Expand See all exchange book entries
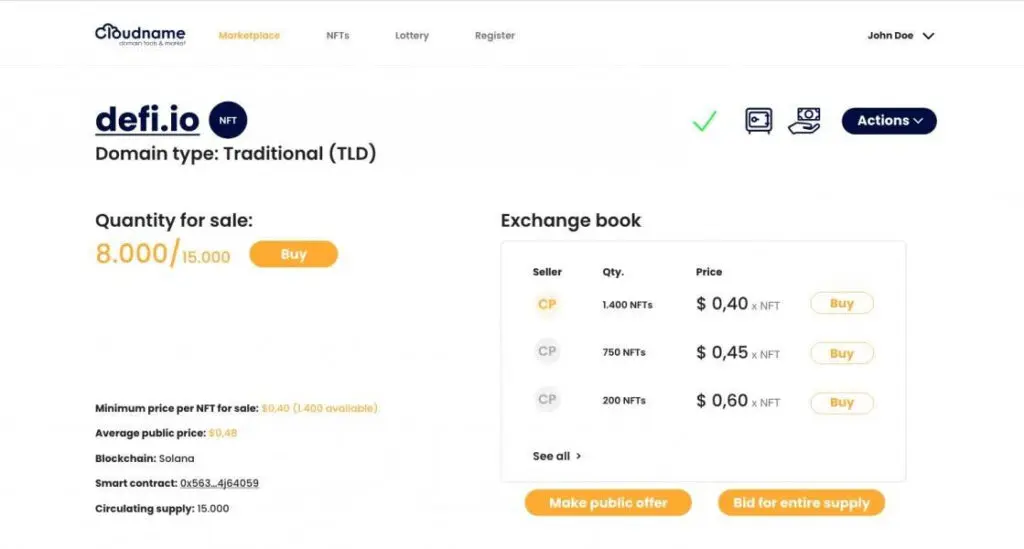 557,456
